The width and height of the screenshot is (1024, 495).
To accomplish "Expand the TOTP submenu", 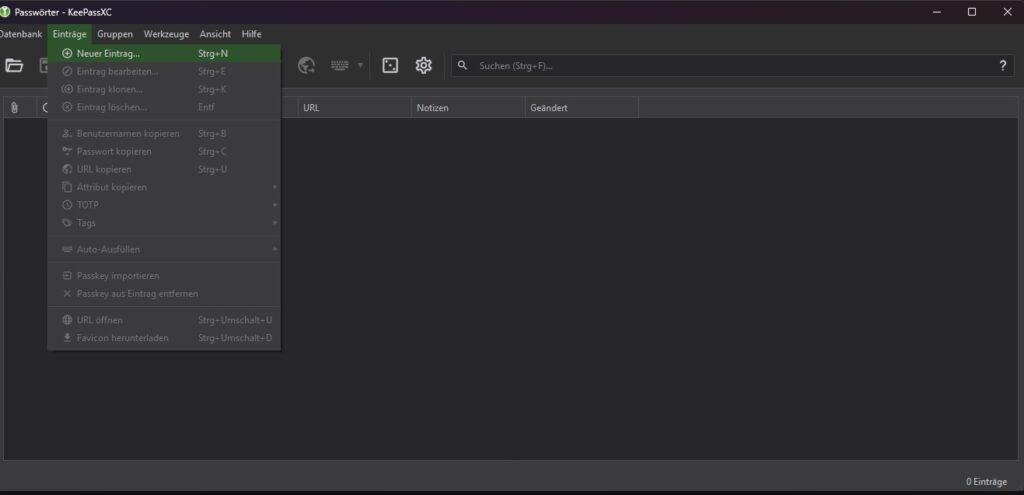I will [x=165, y=205].
